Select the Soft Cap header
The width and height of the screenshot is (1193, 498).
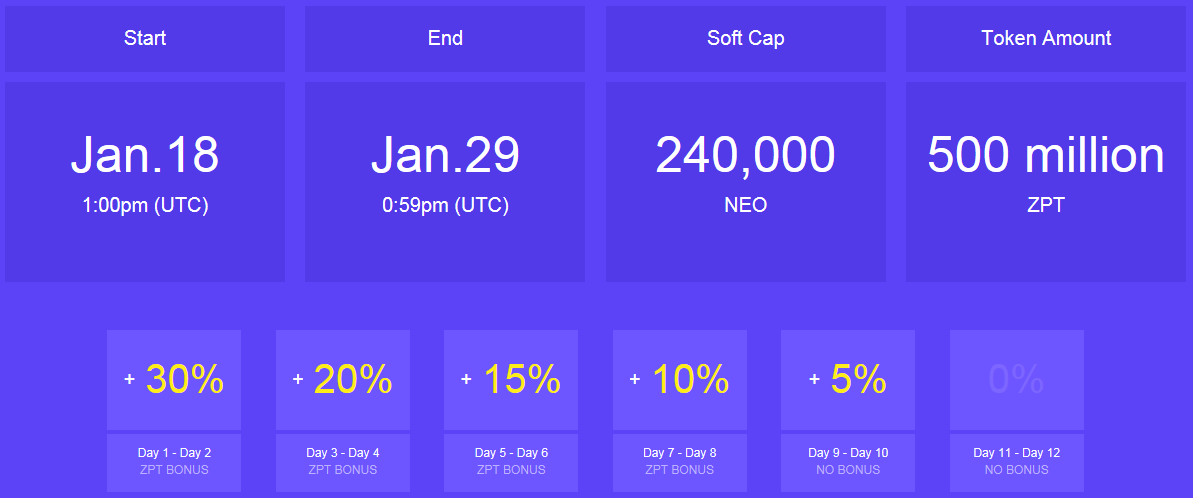pos(746,39)
